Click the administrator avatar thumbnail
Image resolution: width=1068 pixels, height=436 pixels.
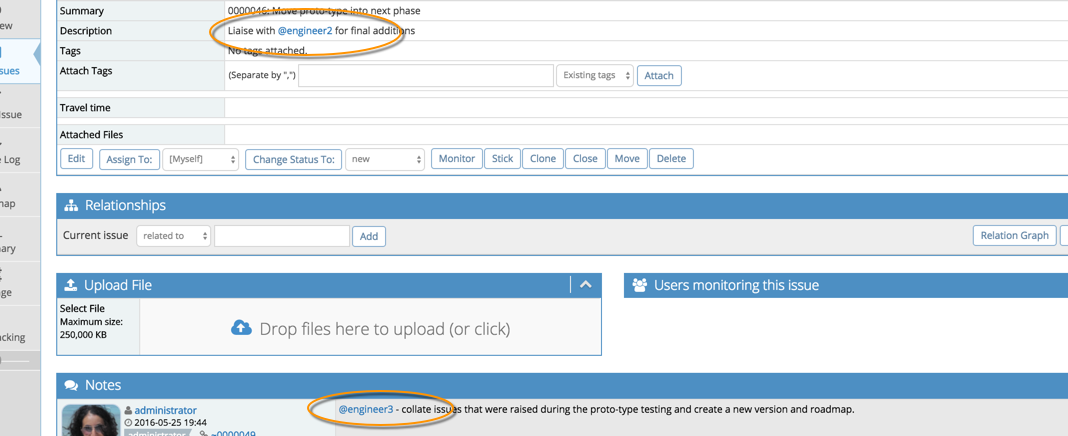pos(91,420)
